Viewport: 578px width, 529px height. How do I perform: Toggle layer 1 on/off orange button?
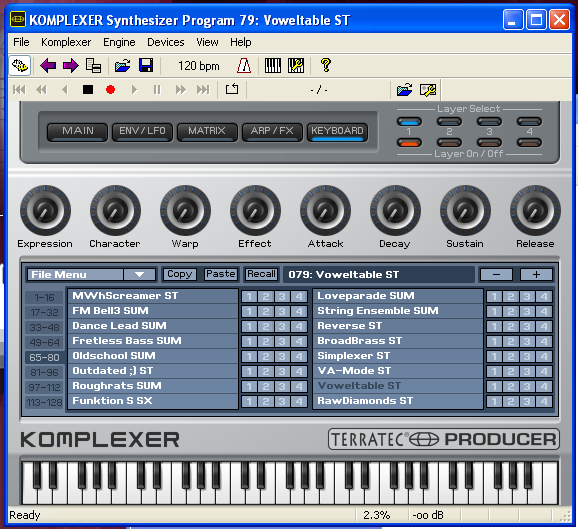coord(409,143)
